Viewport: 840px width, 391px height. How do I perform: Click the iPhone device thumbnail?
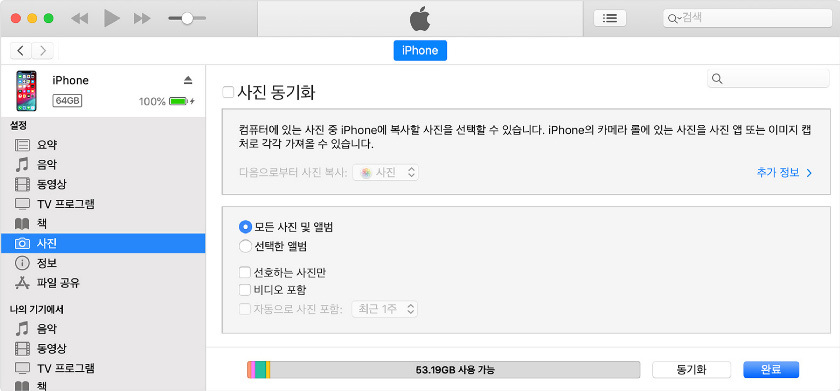coord(26,91)
